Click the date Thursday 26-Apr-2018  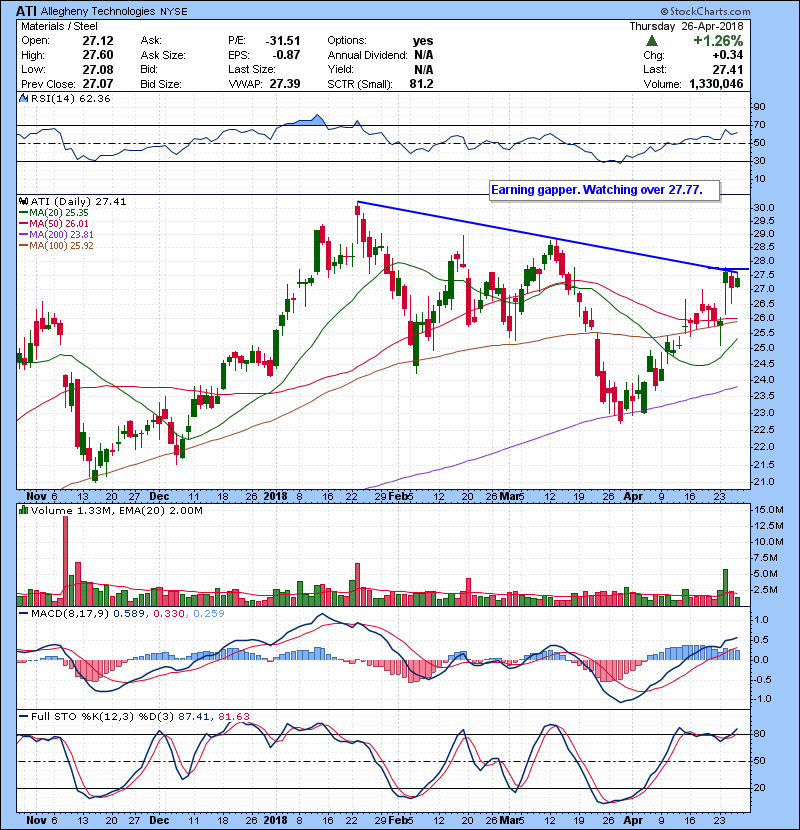point(686,26)
